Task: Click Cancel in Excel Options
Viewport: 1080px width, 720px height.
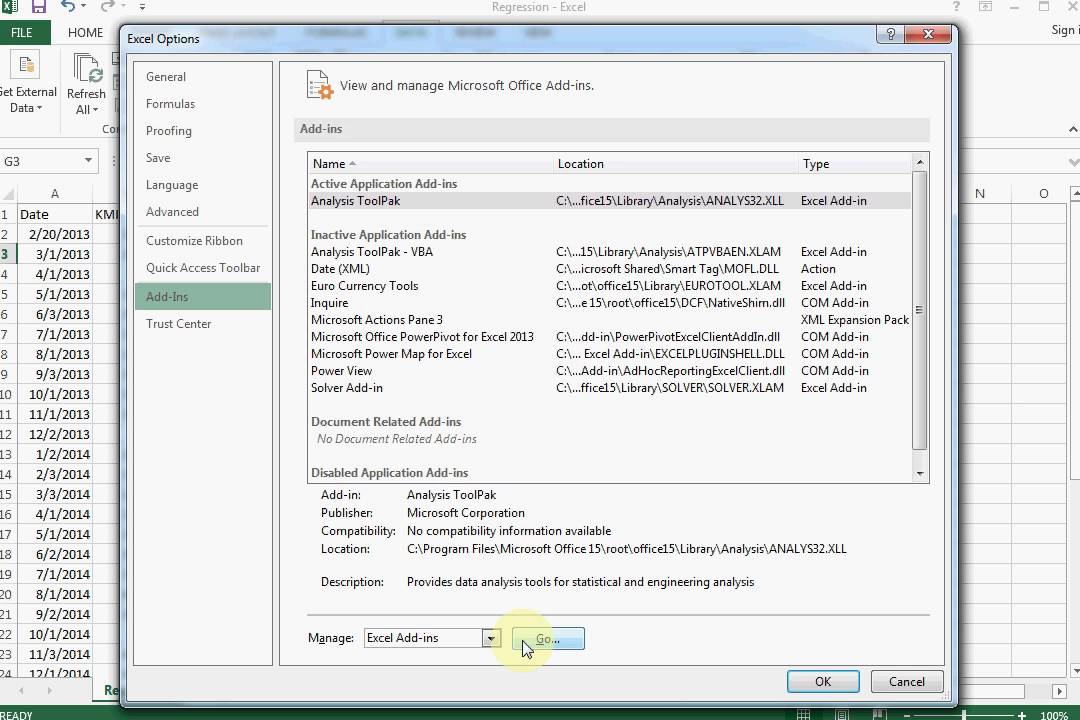Action: tap(907, 681)
